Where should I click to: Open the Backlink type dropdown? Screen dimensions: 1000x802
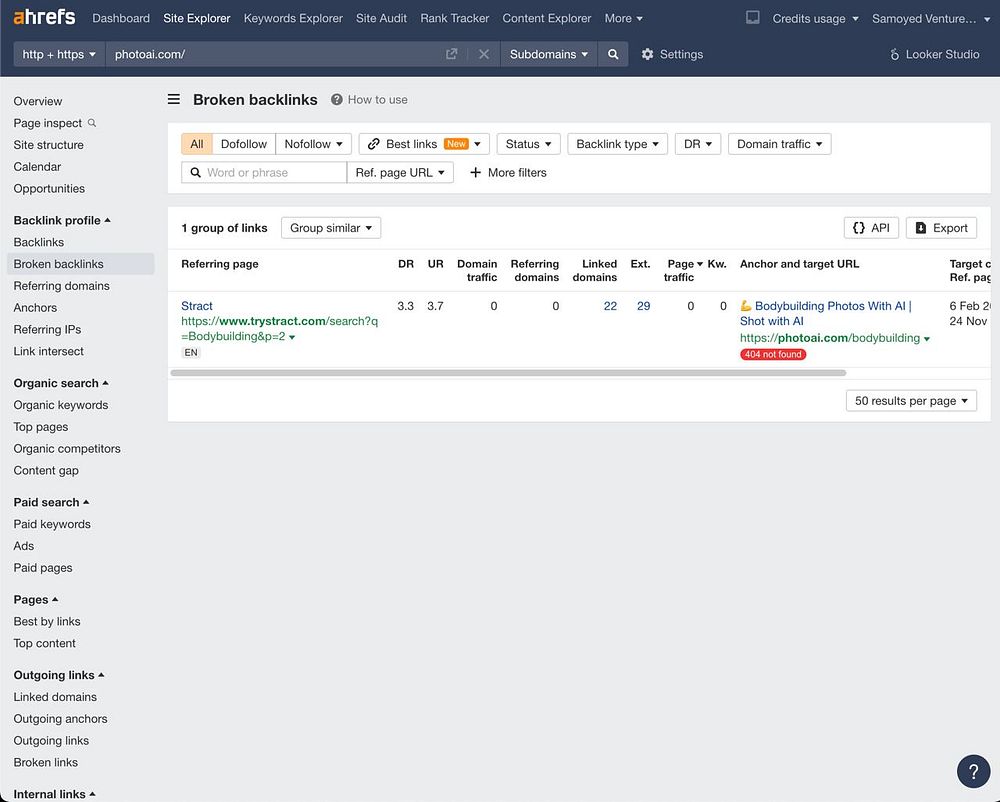coord(617,144)
